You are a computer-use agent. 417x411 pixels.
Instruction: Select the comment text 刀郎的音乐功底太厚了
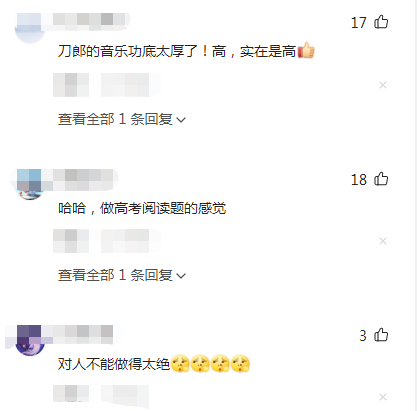tap(128, 51)
